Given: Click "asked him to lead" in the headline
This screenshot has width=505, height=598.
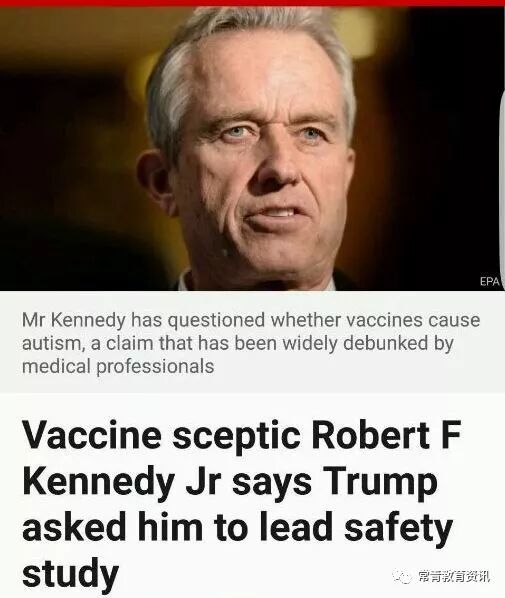Looking at the screenshot, I should click(x=177, y=527).
